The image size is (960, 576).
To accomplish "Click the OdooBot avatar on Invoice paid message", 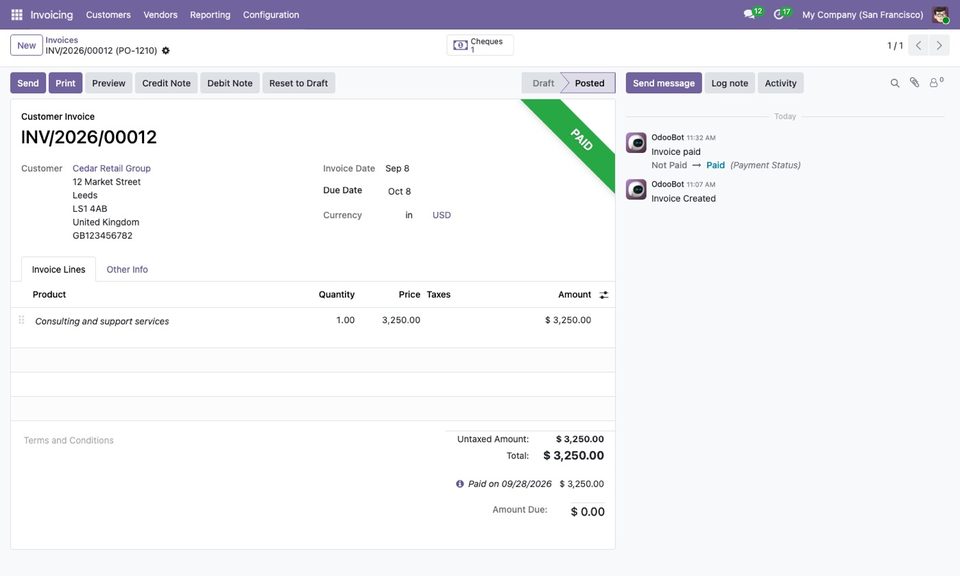I will (636, 143).
